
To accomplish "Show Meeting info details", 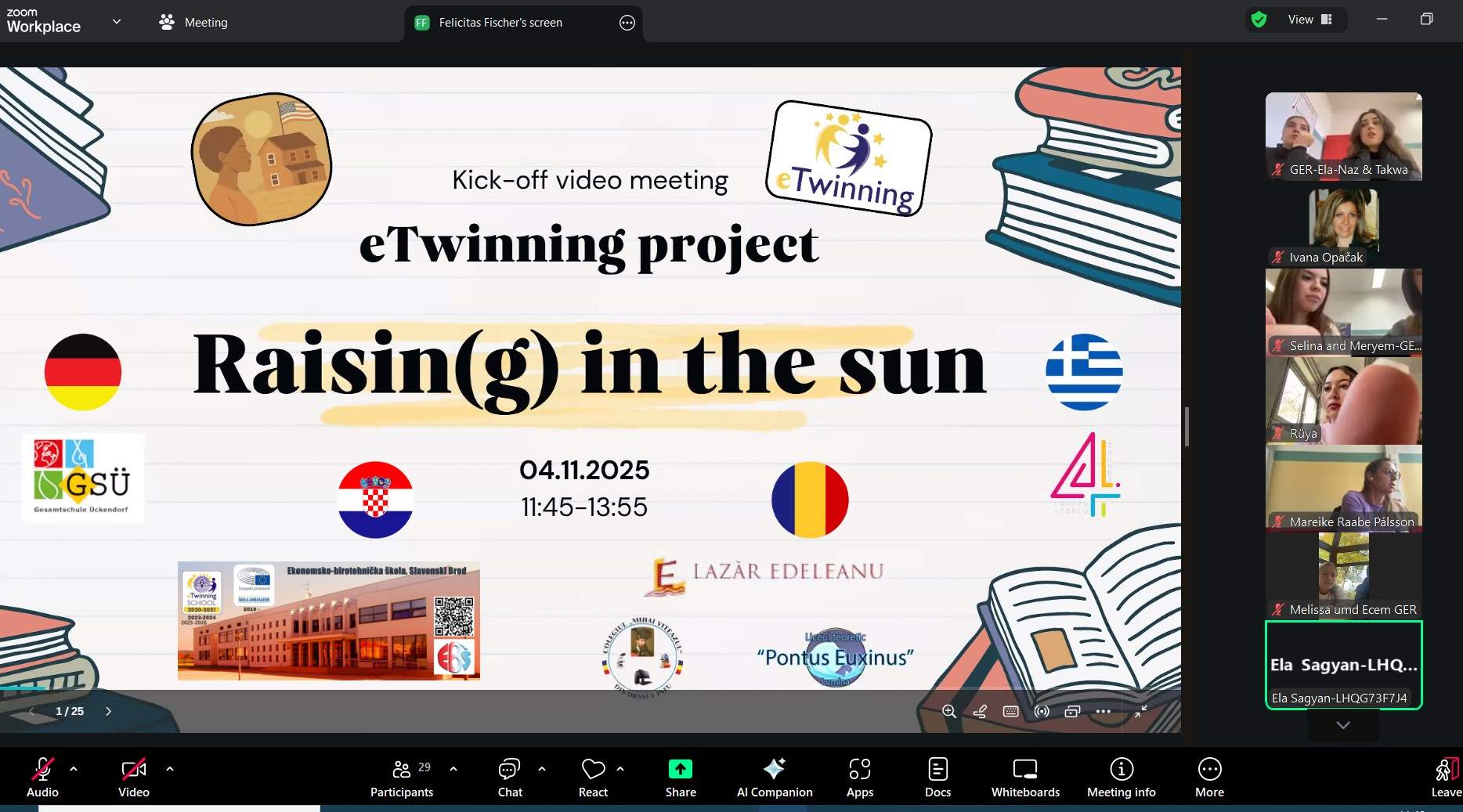I will pos(1121,778).
